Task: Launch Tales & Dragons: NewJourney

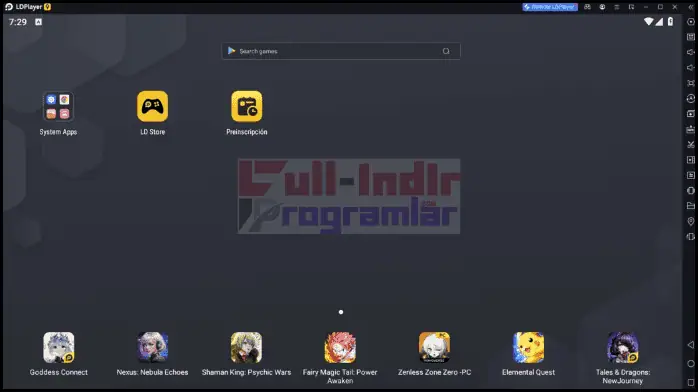Action: tap(622, 348)
